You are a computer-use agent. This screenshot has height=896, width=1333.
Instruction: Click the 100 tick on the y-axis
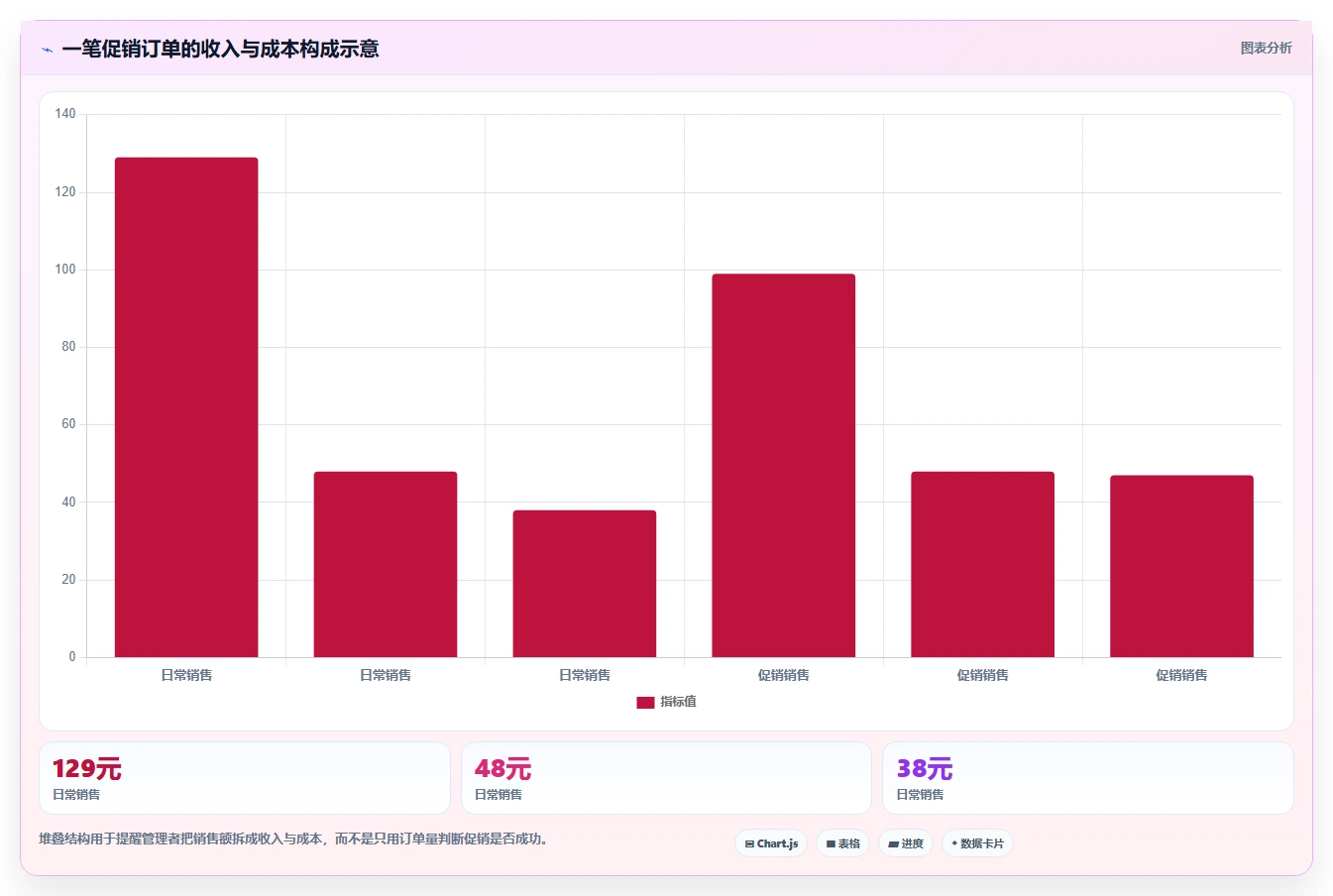point(65,269)
